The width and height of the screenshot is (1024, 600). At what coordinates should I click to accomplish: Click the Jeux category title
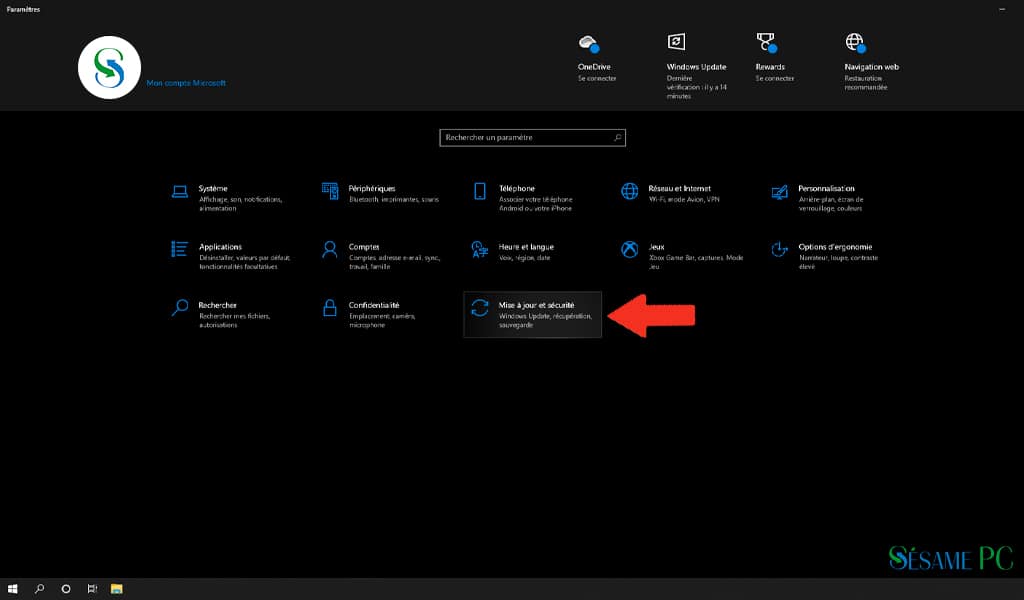tap(656, 247)
